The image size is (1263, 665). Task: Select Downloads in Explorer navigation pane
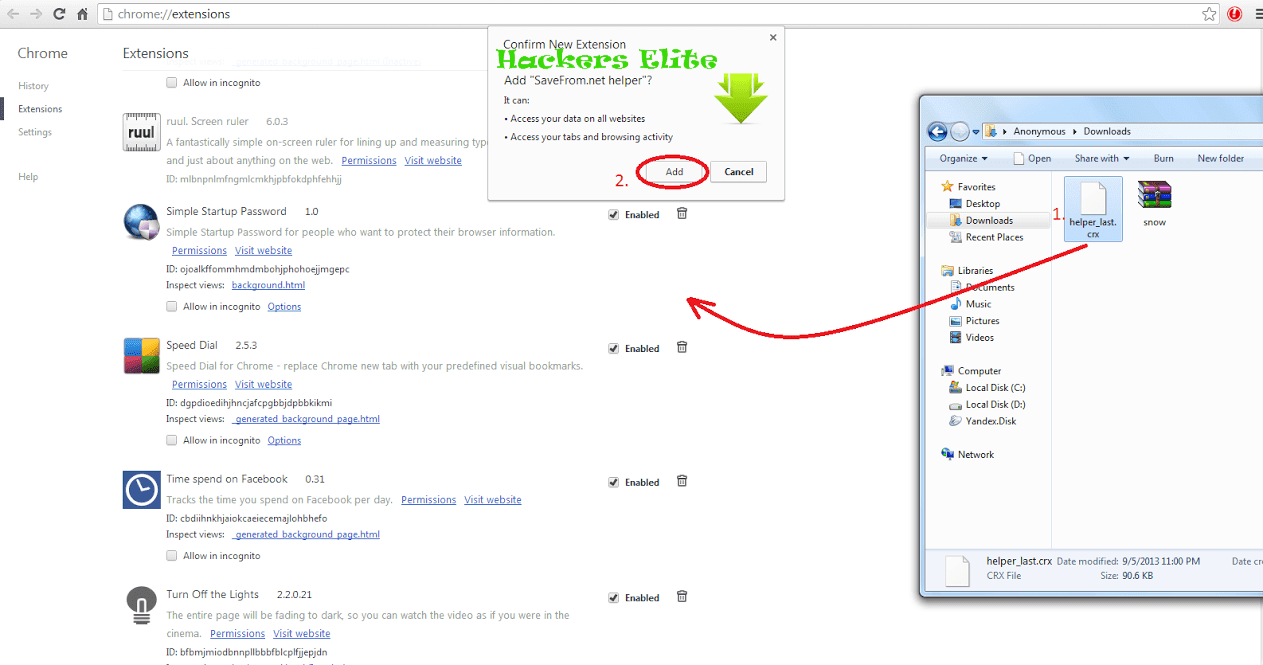click(988, 221)
